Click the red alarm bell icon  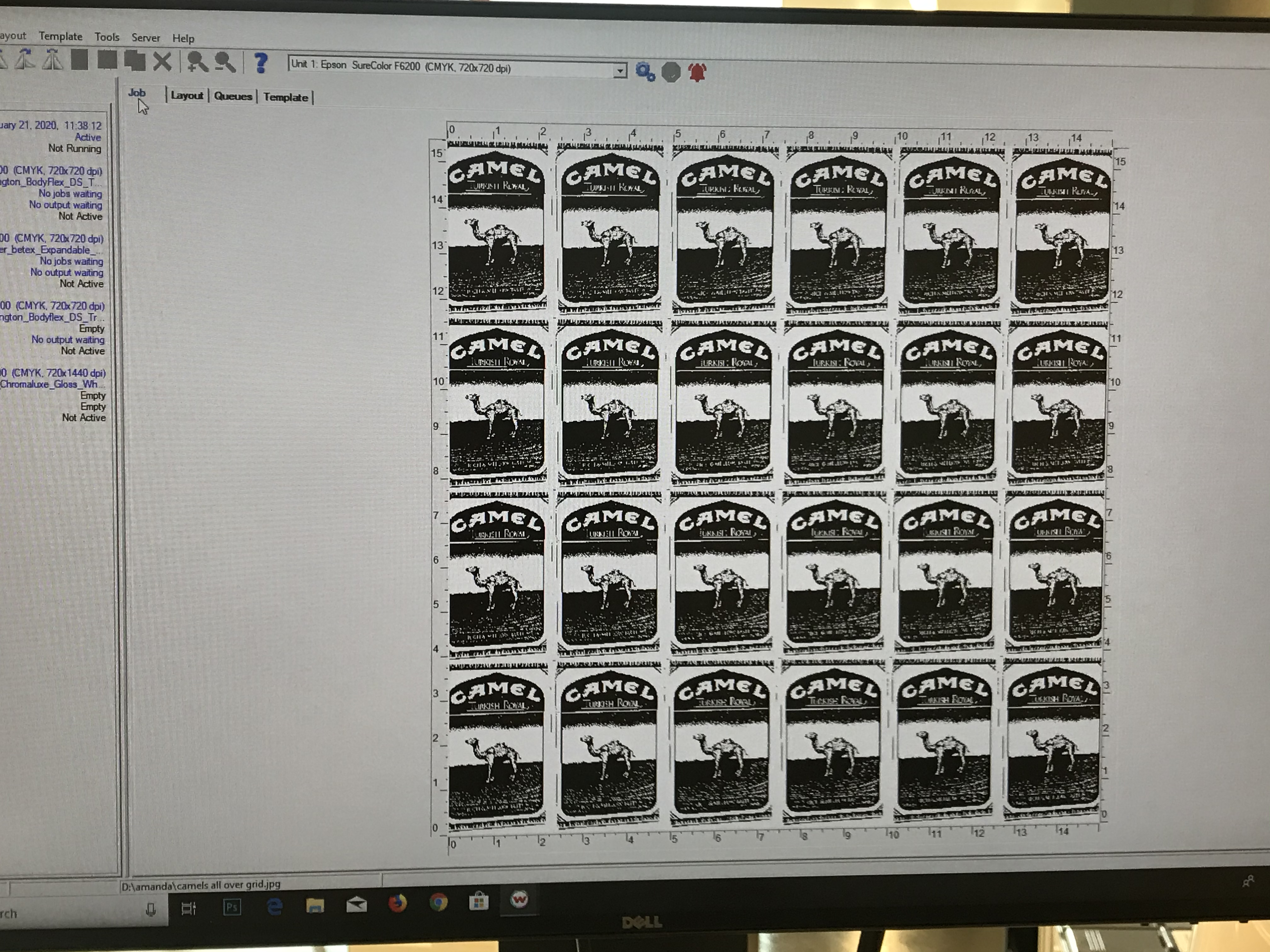pos(697,73)
